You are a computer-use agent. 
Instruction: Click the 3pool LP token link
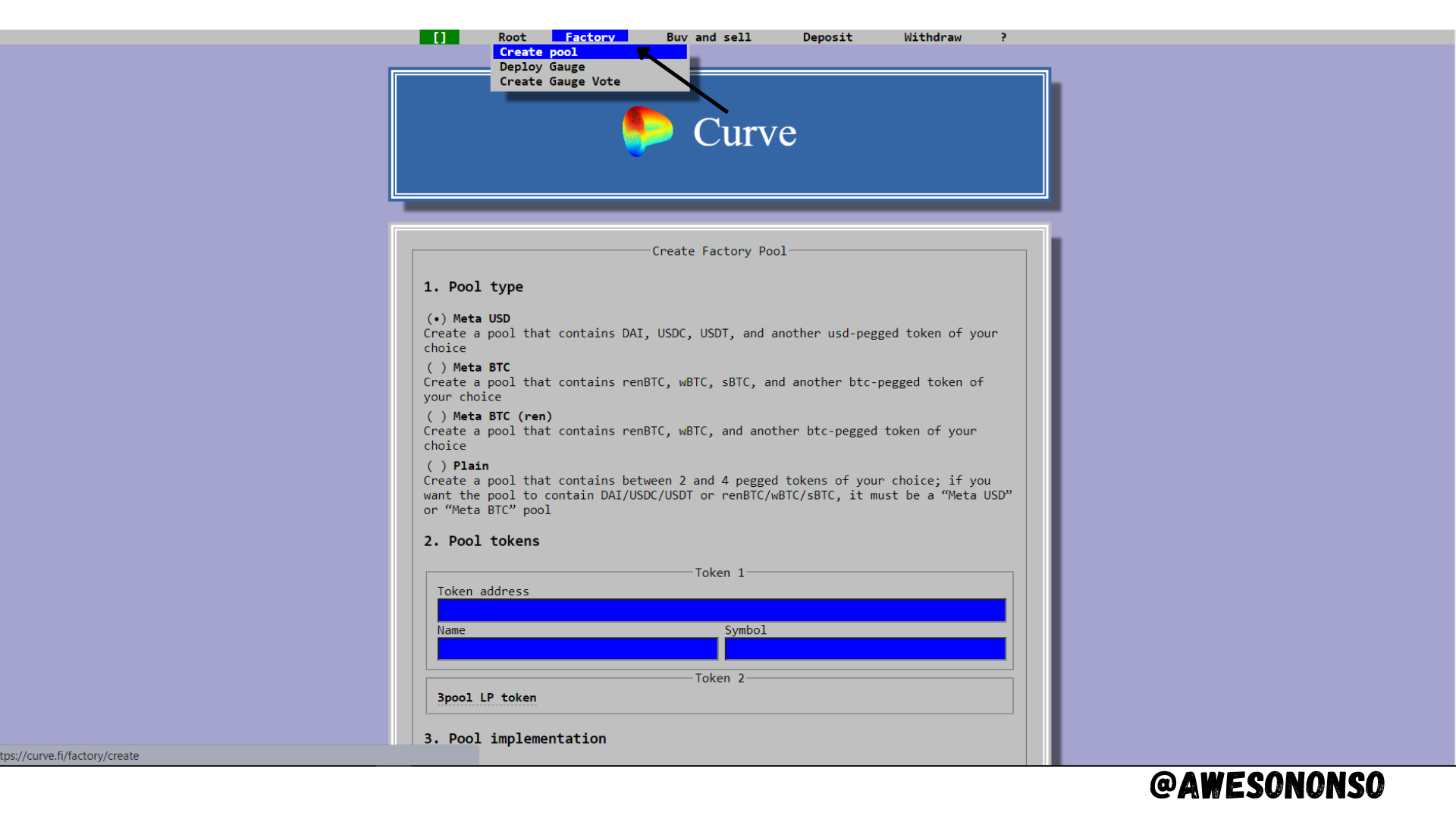click(487, 698)
